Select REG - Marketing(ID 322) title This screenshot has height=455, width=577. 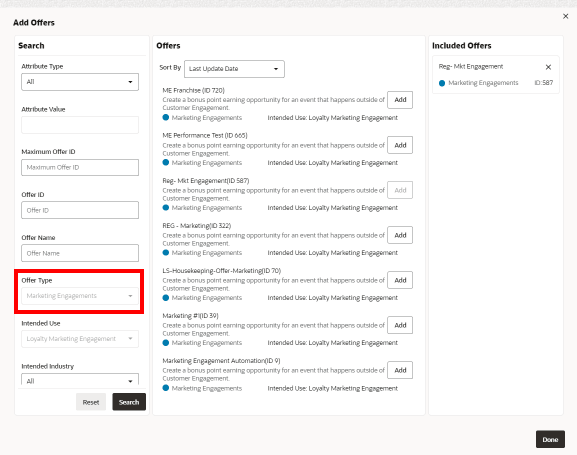(x=197, y=226)
